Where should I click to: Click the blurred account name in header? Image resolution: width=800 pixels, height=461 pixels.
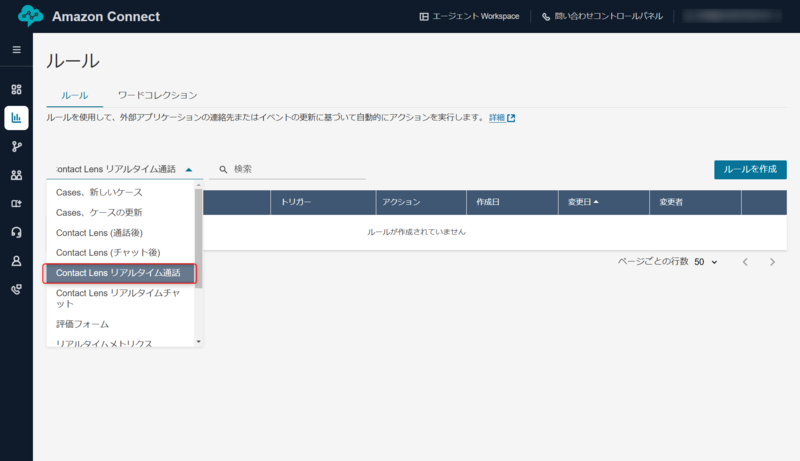pos(732,16)
